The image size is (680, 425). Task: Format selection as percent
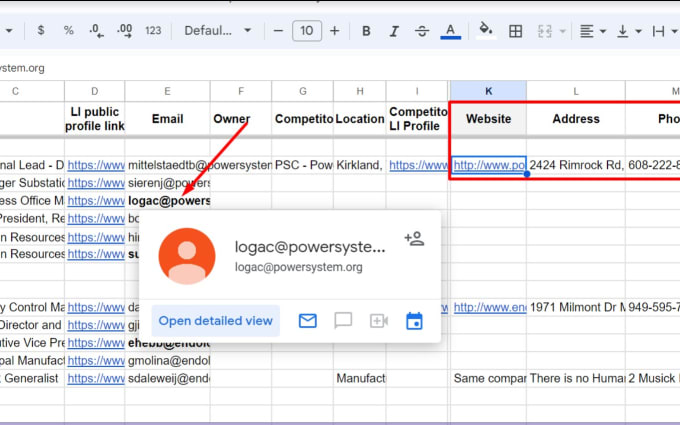pyautogui.click(x=69, y=31)
